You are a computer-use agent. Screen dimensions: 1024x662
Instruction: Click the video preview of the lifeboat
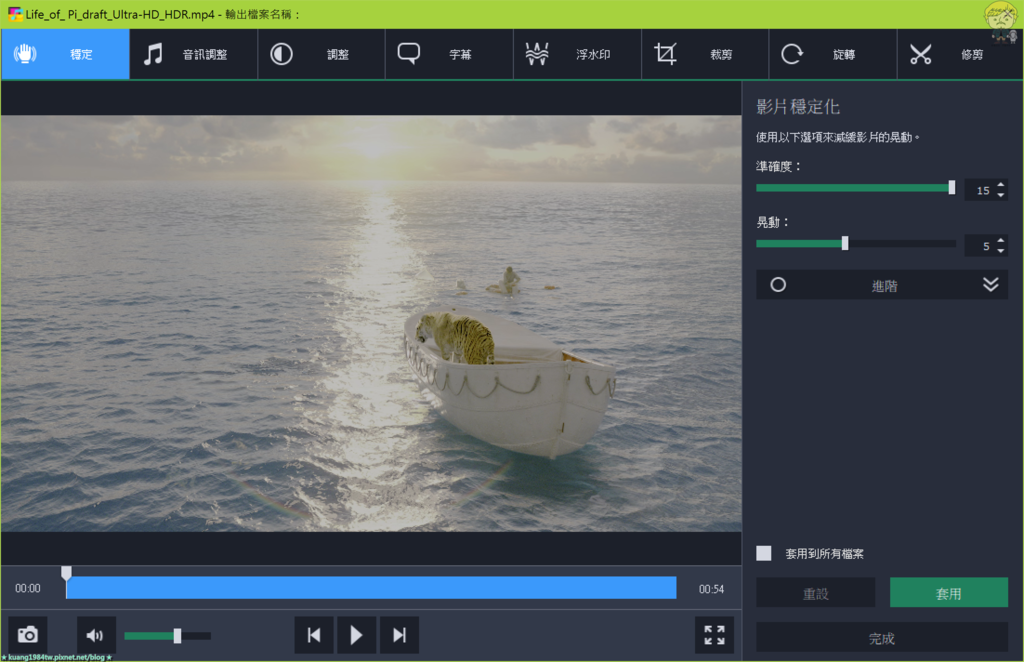(x=371, y=323)
